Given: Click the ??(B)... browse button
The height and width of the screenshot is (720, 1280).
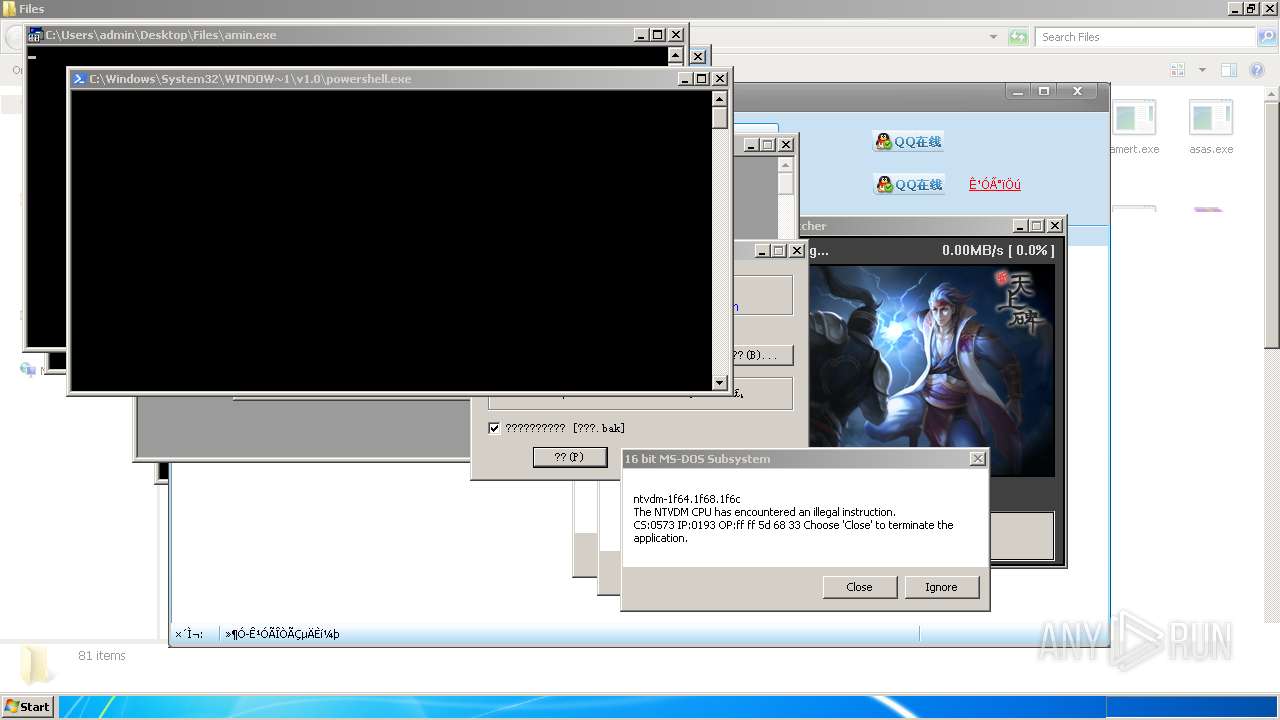Looking at the screenshot, I should tap(761, 355).
